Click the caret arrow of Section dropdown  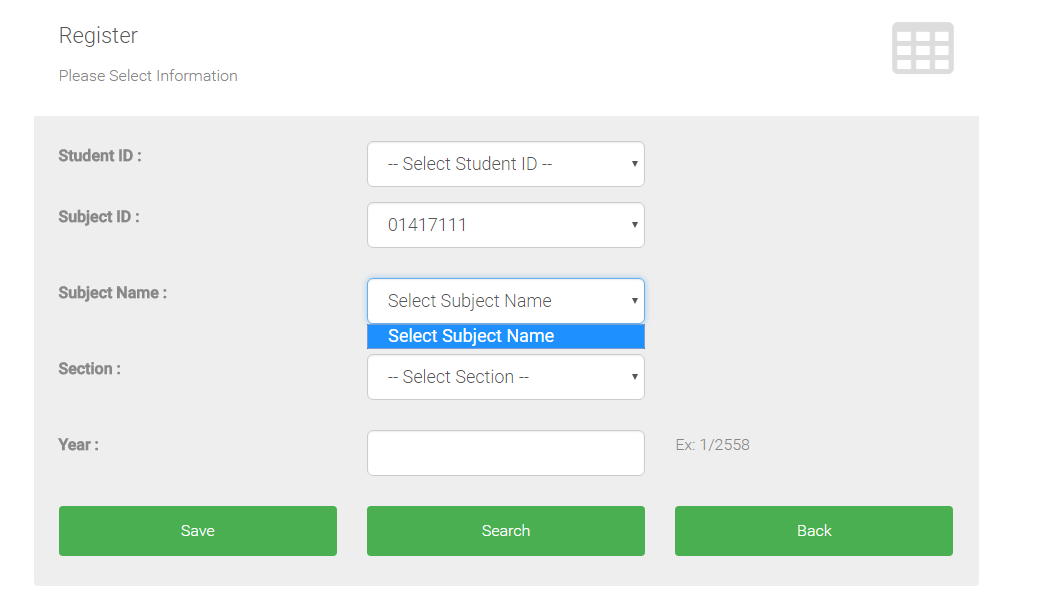point(634,377)
